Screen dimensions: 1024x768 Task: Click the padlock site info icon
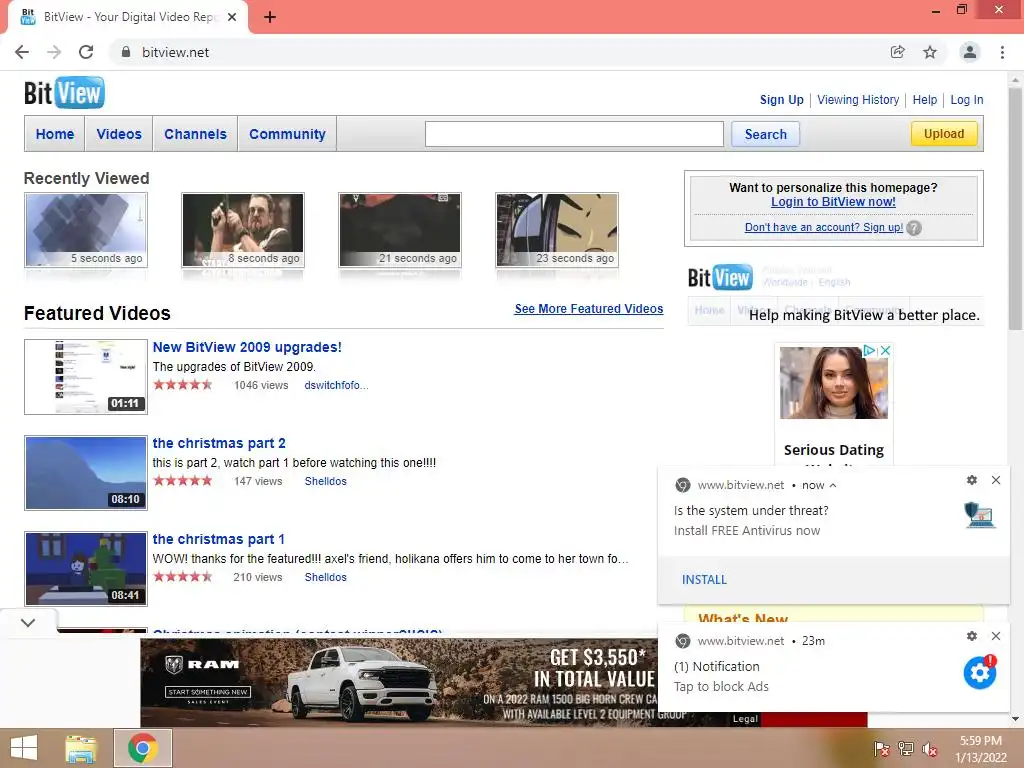pos(126,52)
